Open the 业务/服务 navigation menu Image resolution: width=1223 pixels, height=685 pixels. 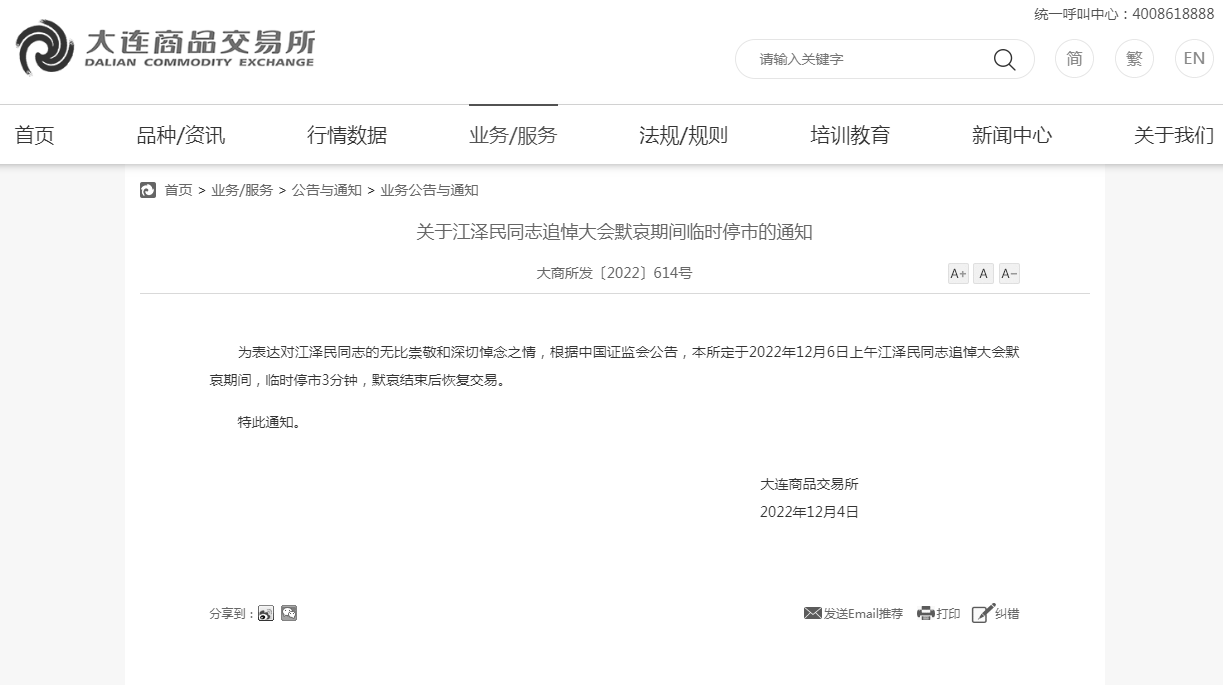coord(513,135)
